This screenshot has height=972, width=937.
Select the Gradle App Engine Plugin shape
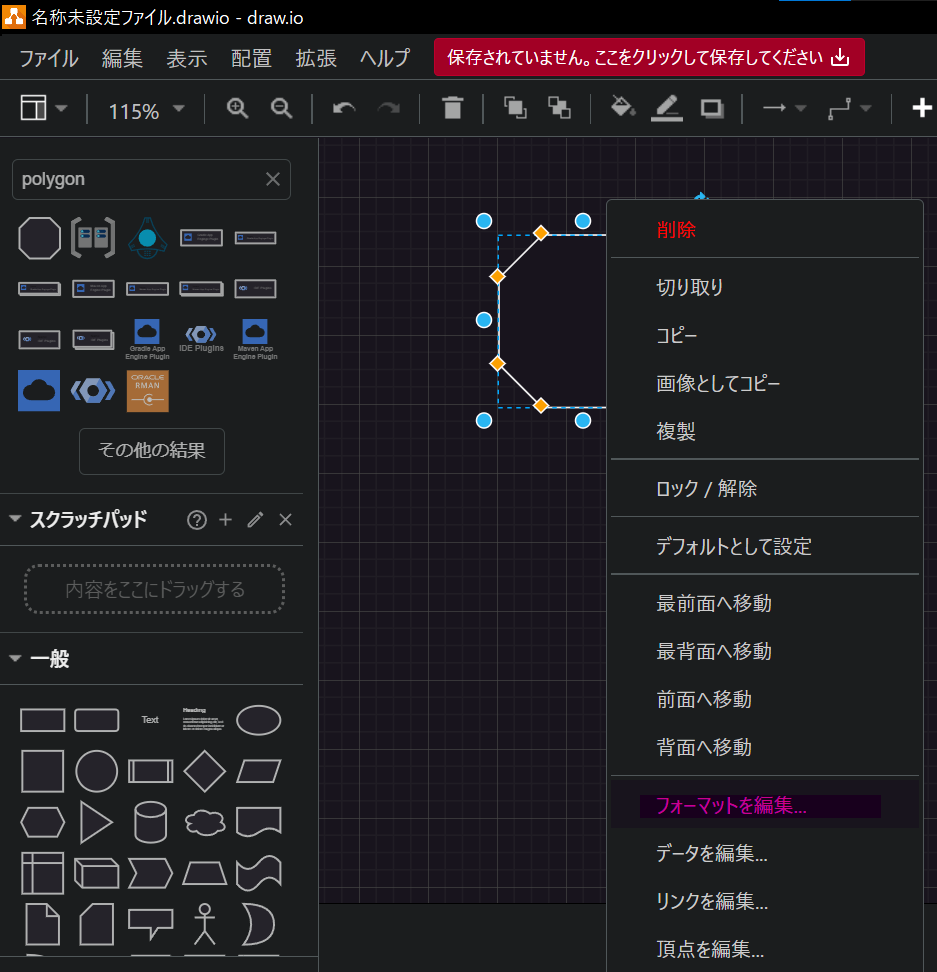[147, 339]
